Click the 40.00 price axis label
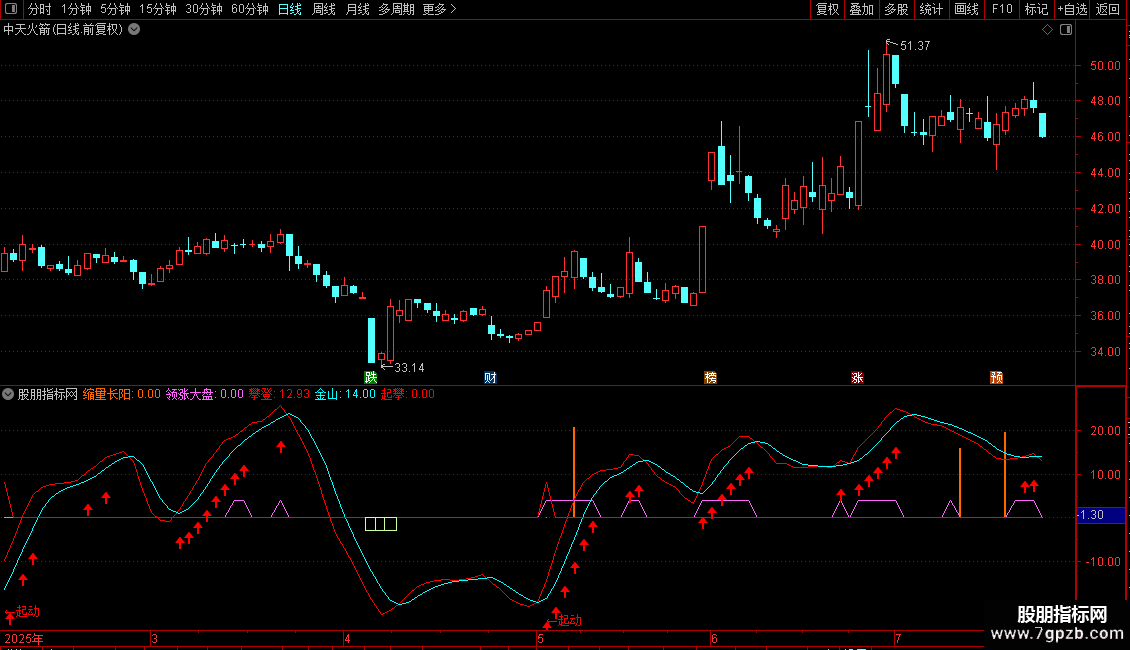This screenshot has height=650, width=1130. [1105, 245]
